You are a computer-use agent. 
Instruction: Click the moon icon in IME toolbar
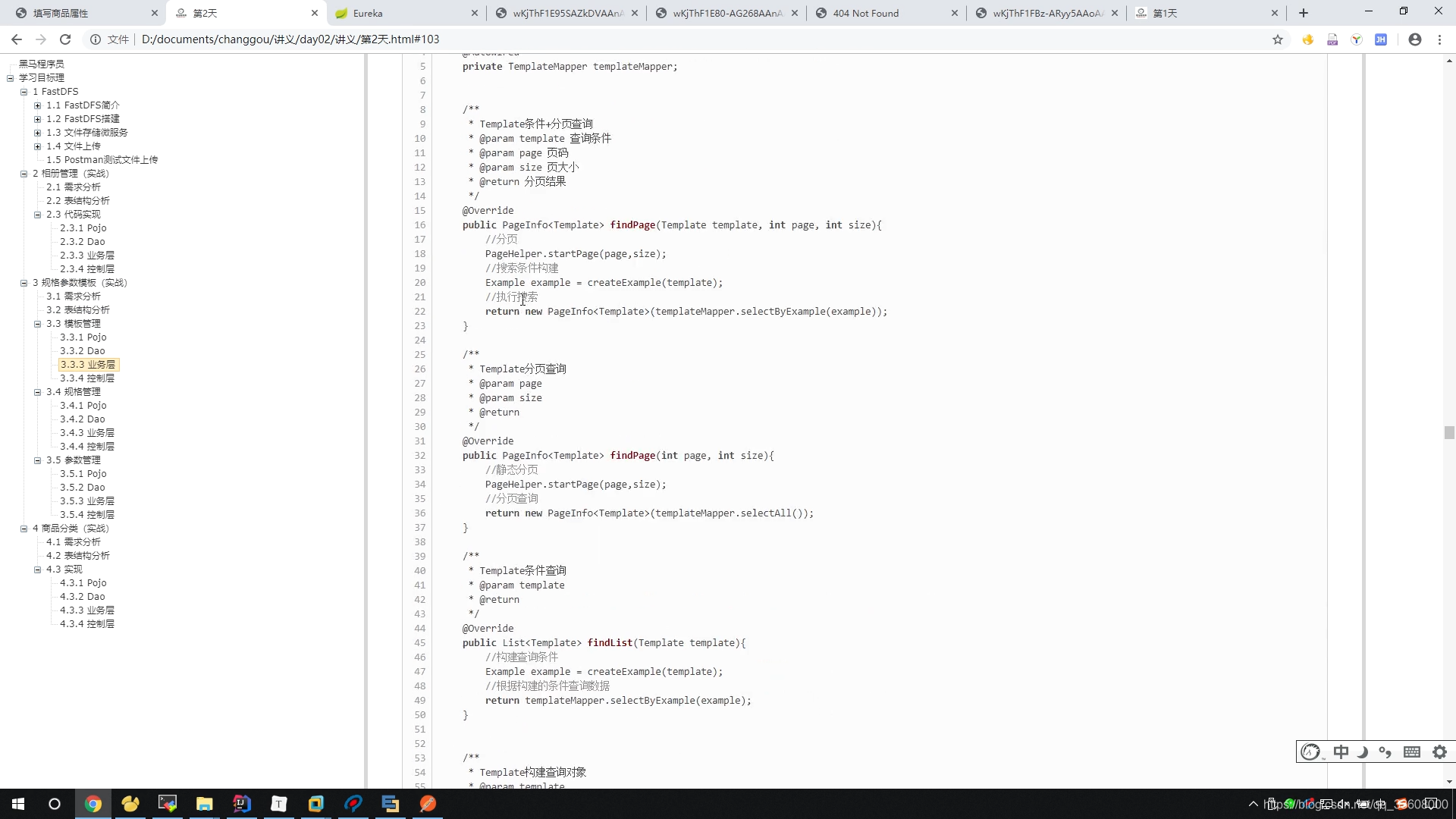point(1363,752)
